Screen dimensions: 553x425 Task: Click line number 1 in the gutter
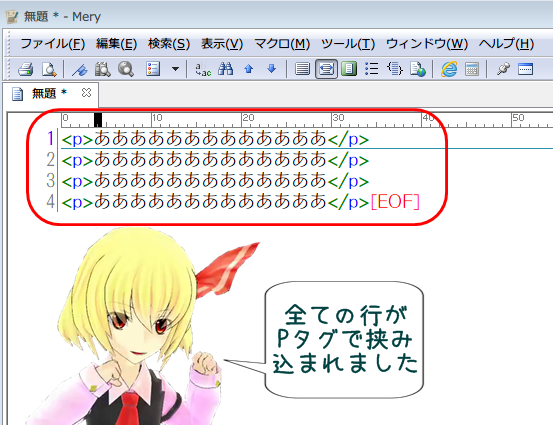50,138
